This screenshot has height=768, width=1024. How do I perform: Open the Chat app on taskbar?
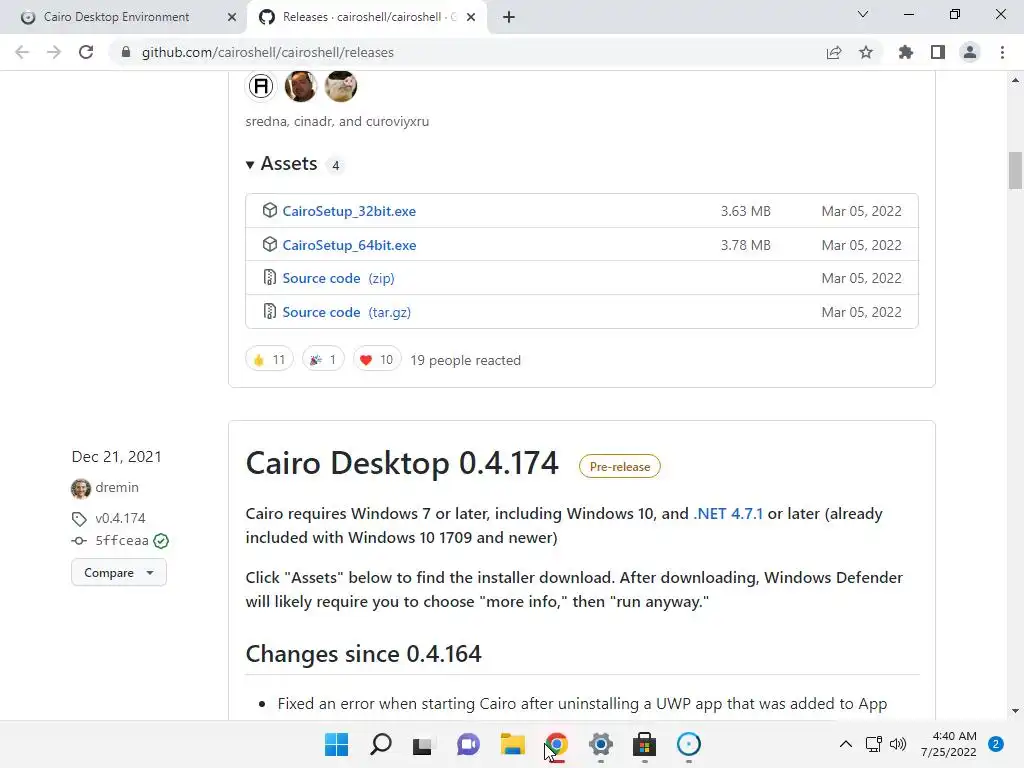[468, 744]
